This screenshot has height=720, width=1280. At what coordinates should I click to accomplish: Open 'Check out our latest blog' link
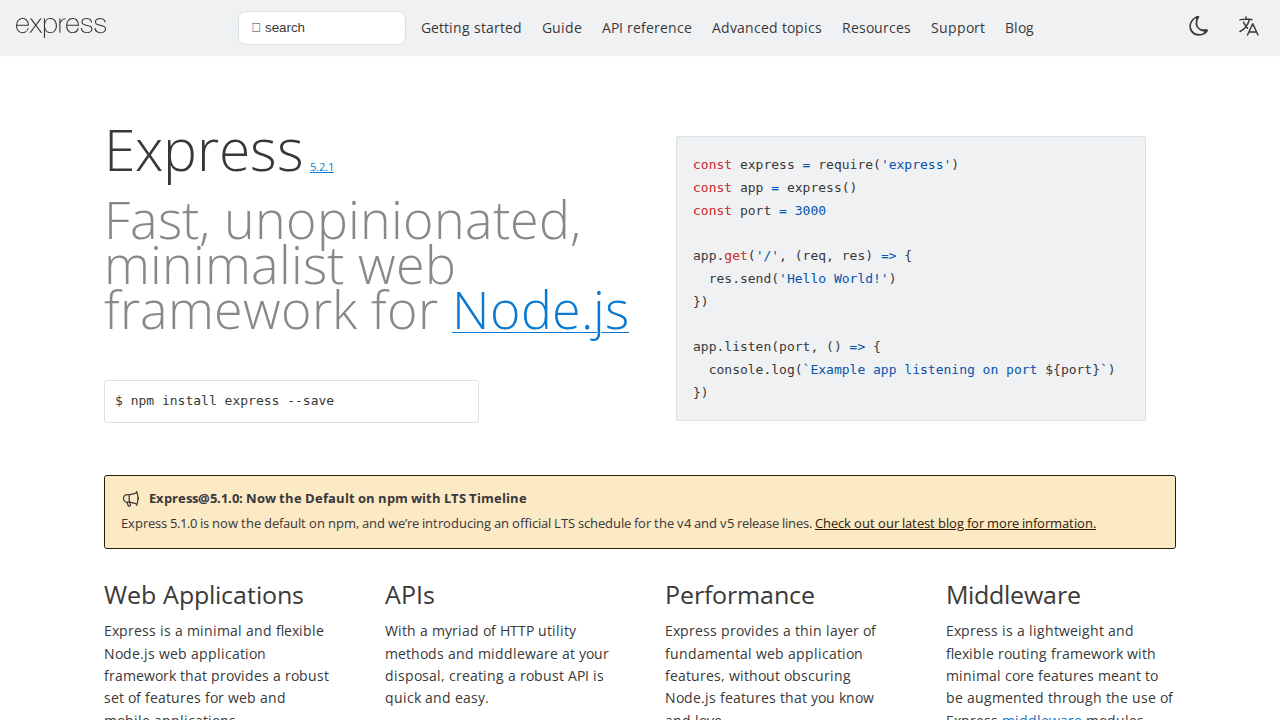coord(955,523)
